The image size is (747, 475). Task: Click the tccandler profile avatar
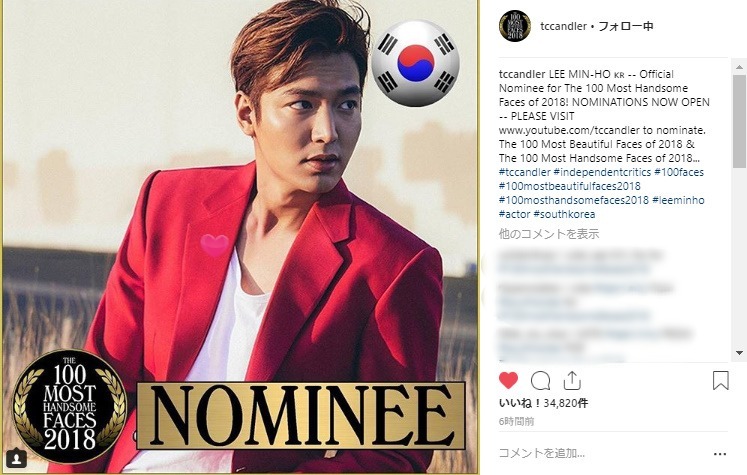515,26
